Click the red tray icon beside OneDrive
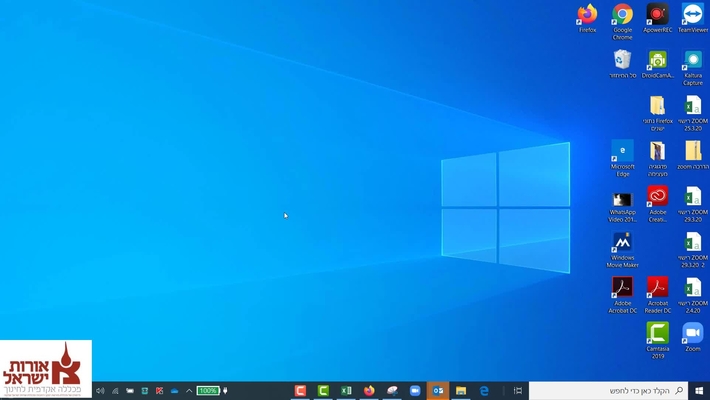The image size is (710, 400). (159, 390)
